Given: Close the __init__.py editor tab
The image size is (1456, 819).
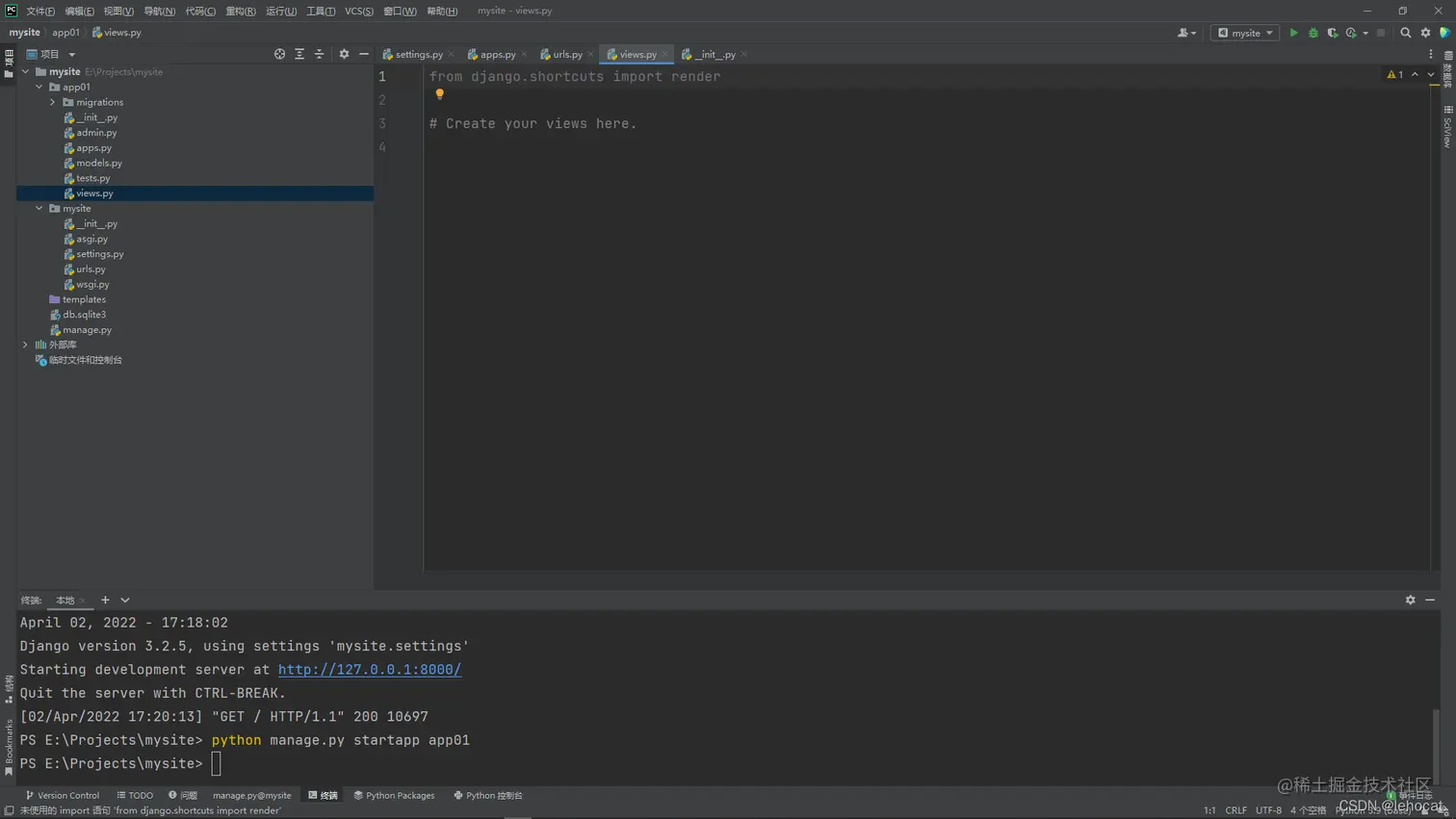Looking at the screenshot, I should [744, 55].
